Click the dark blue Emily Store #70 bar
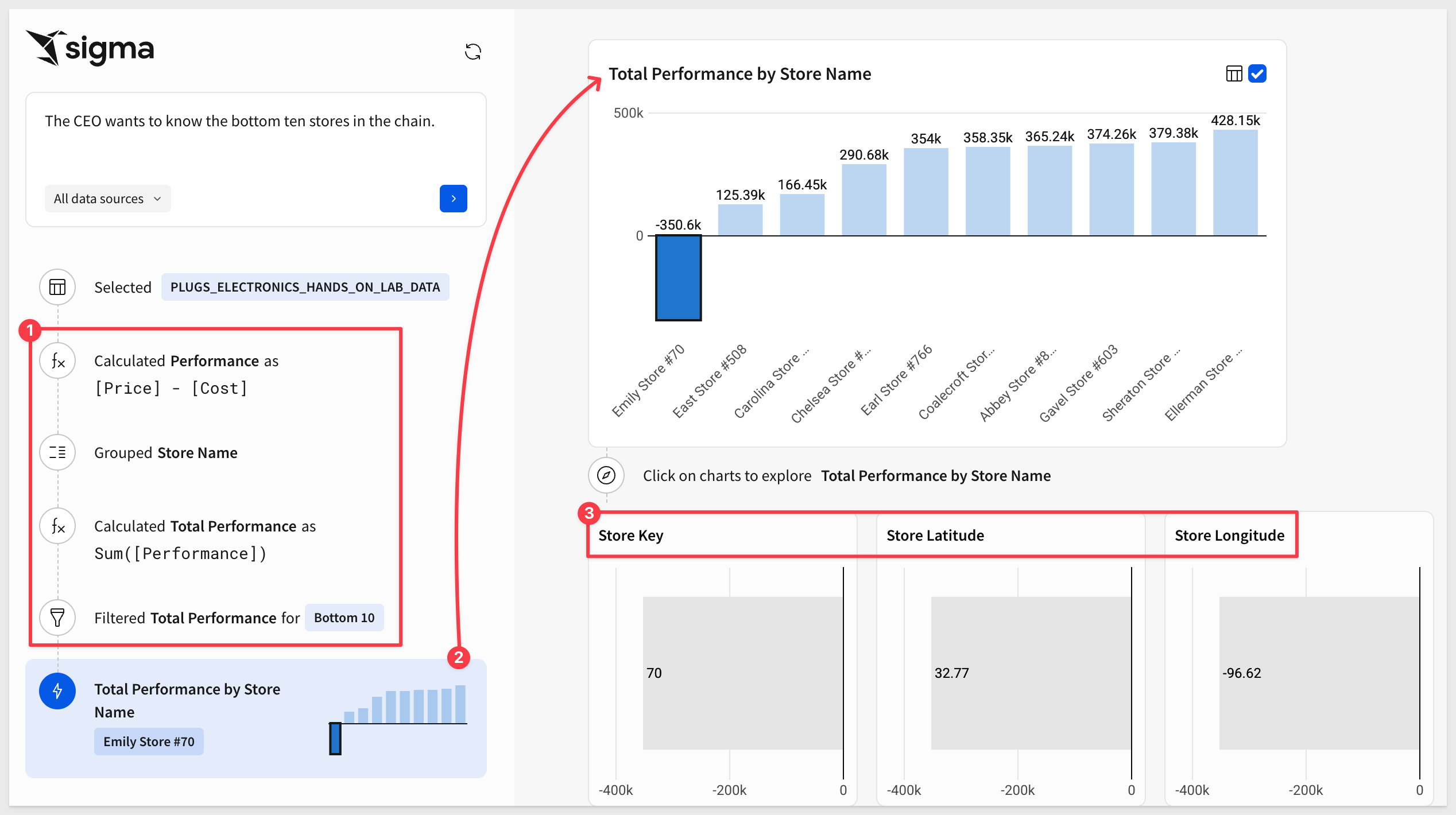The width and height of the screenshot is (1456, 815). click(x=678, y=278)
